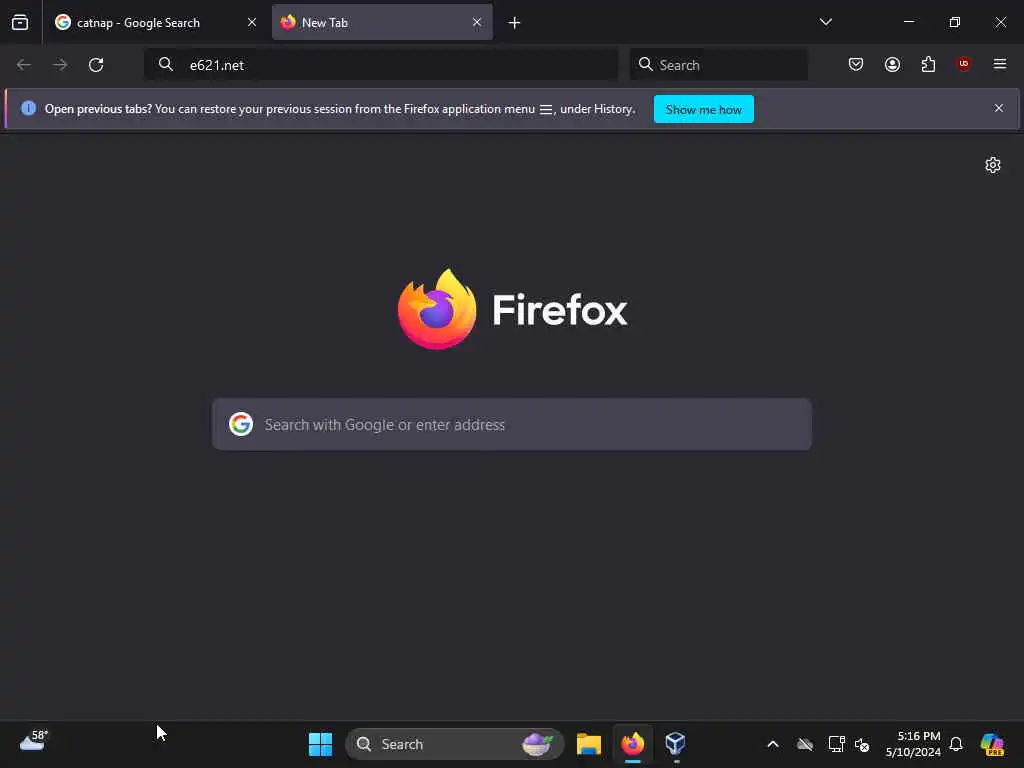The image size is (1024, 768).
Task: Open New Tab personalize settings gear
Action: pos(993,165)
